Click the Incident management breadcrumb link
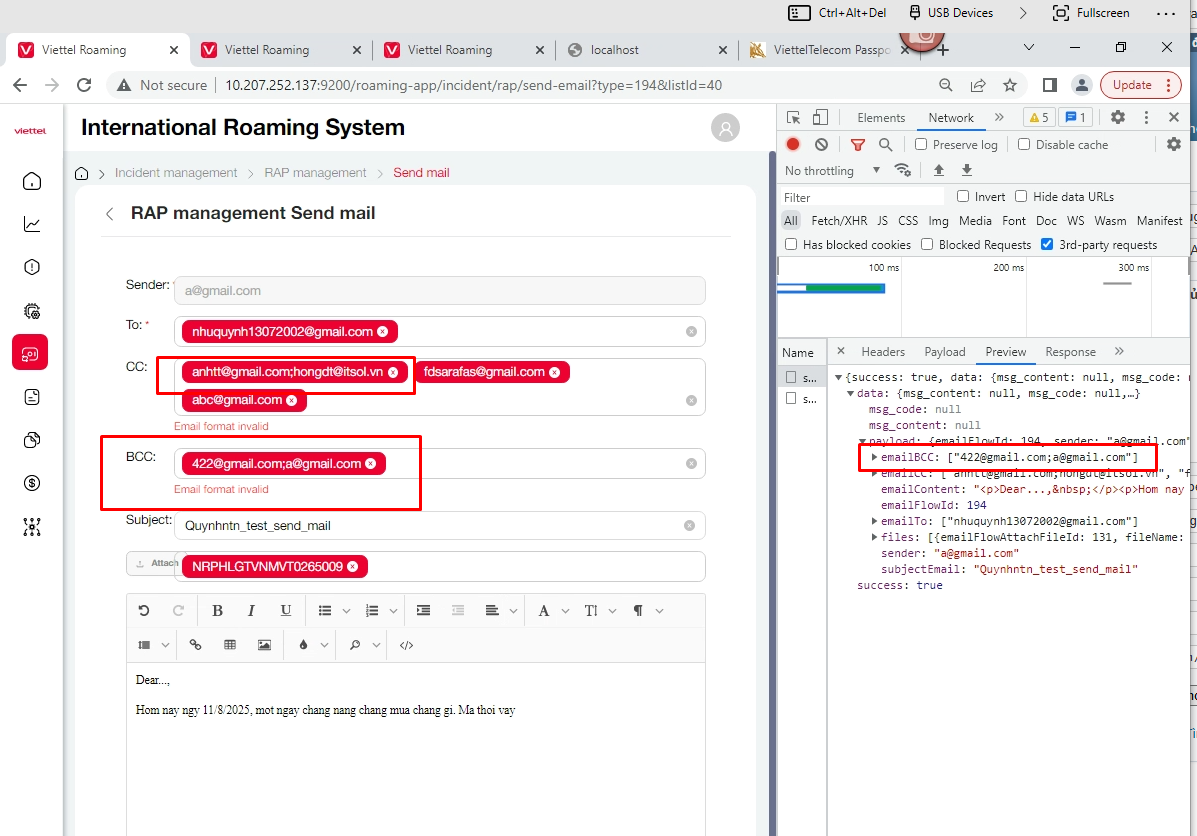This screenshot has height=836, width=1197. [176, 173]
